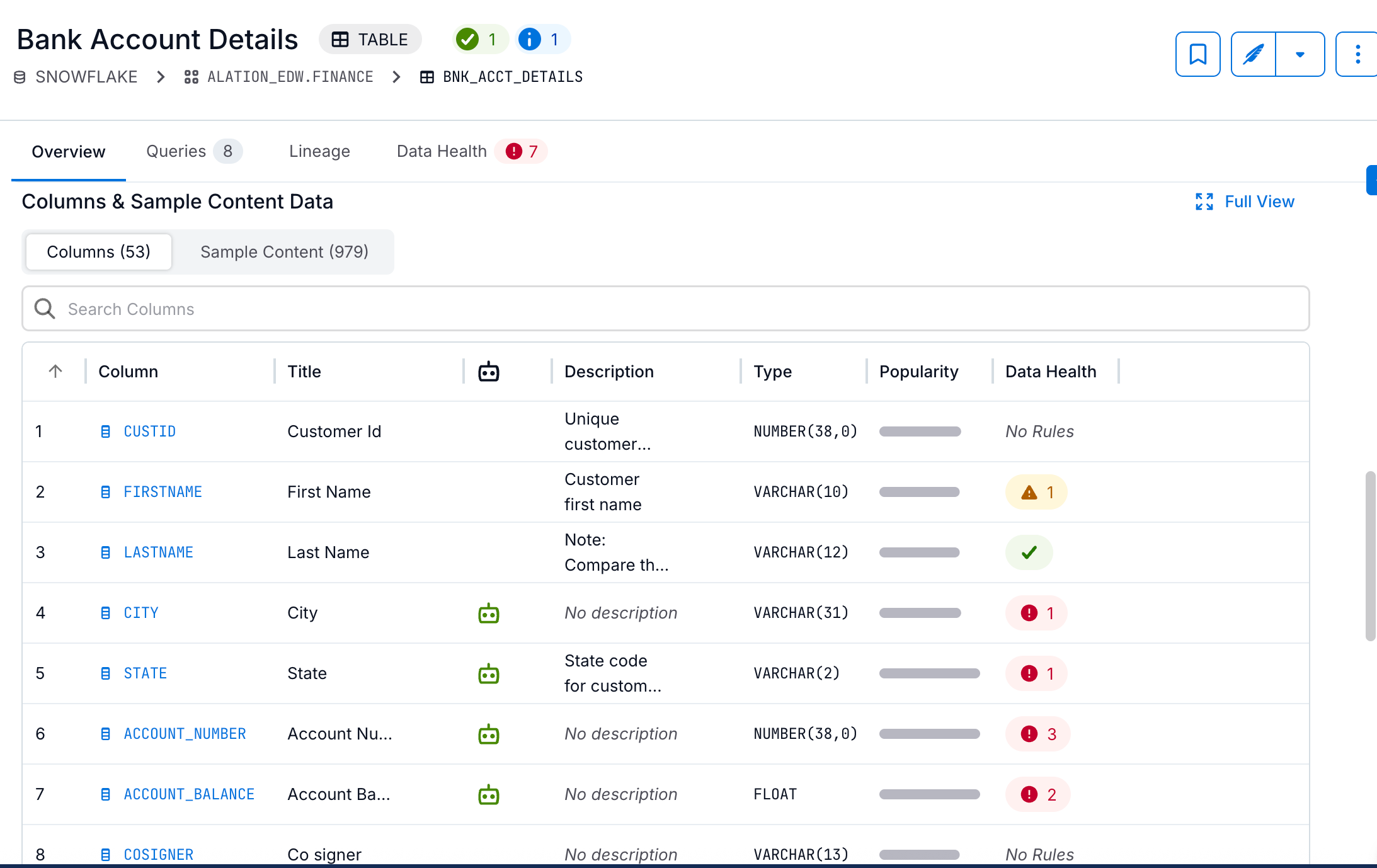1377x868 pixels.
Task: Open the dropdown arrow next to the feather button
Action: click(x=1301, y=54)
